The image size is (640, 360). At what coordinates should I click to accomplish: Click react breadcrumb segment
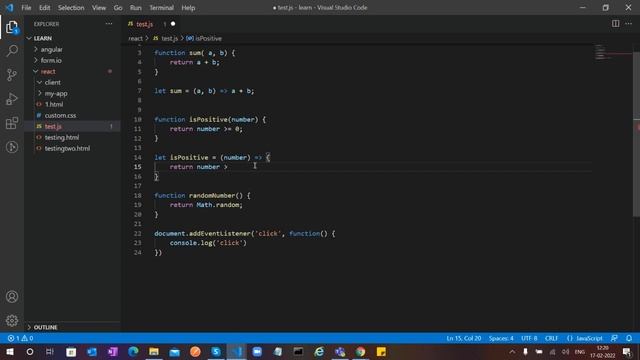coord(135,38)
